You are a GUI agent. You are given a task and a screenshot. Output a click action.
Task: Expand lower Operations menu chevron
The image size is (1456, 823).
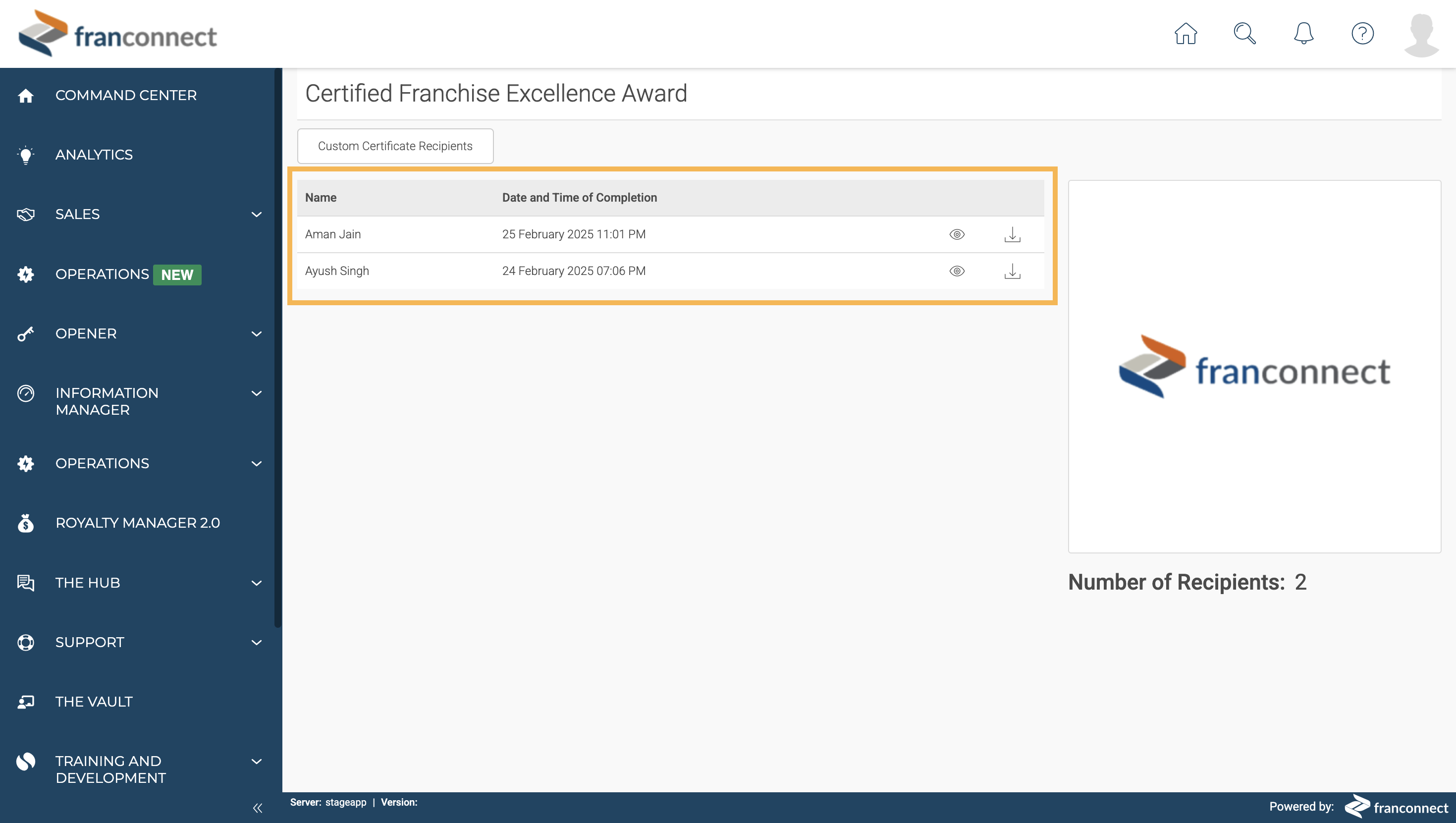[x=257, y=463]
